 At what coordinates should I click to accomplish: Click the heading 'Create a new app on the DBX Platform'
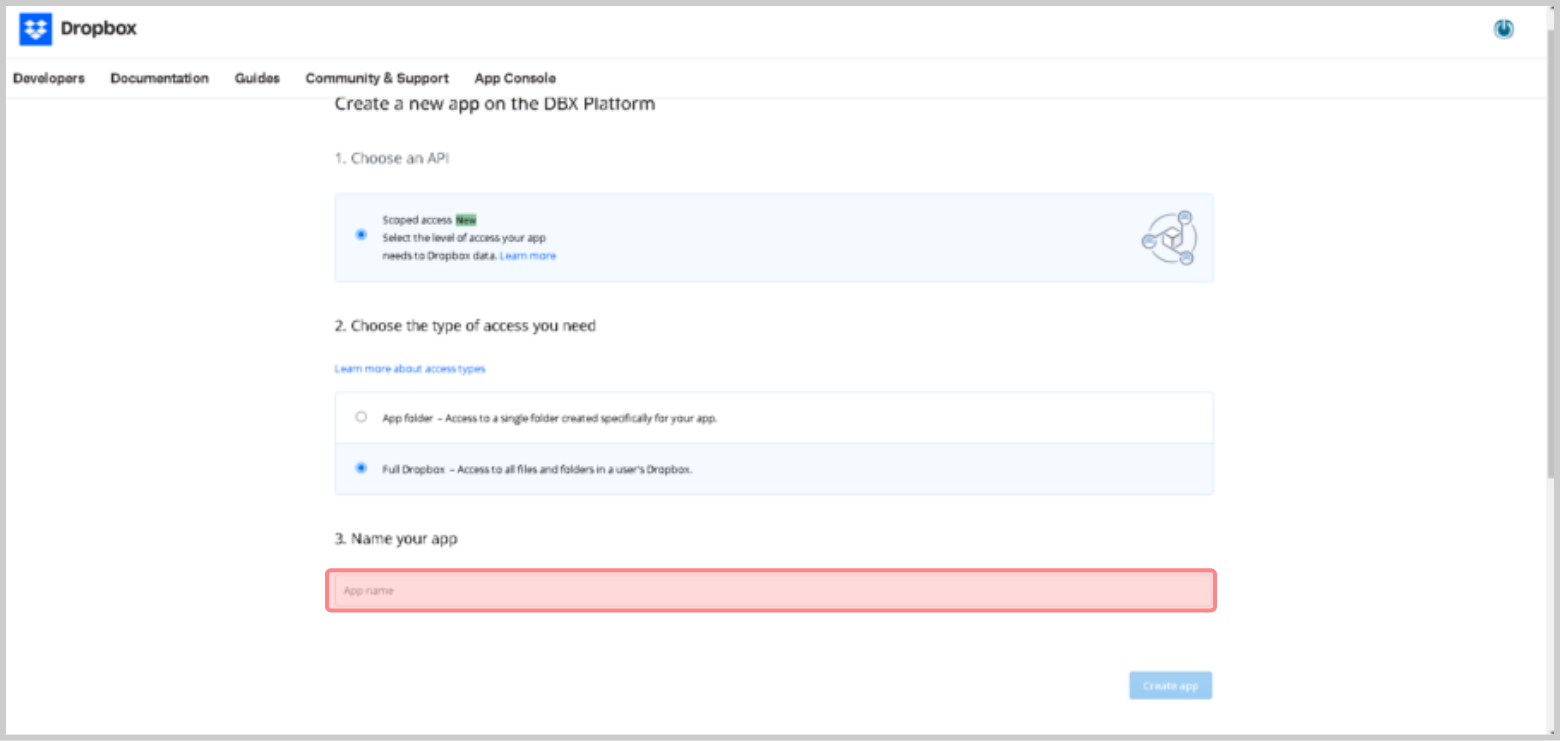495,104
